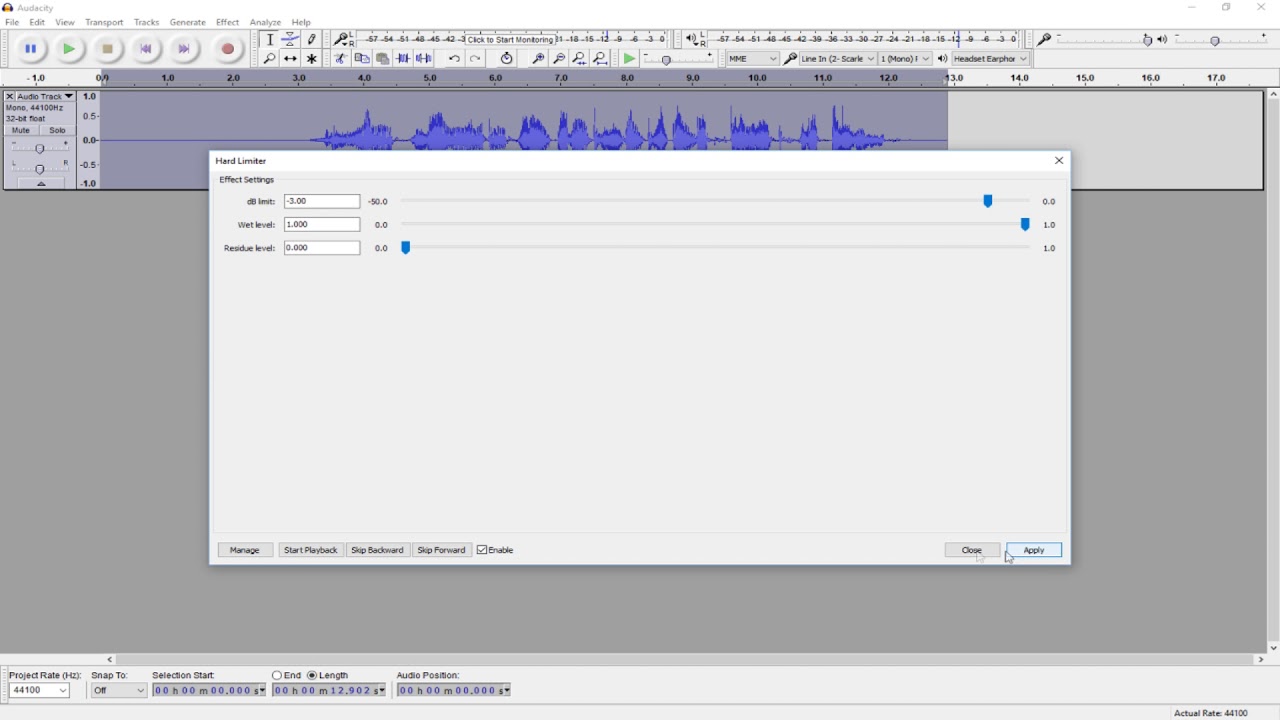Select the Selection (I-beam) tool
The width and height of the screenshot is (1280, 720).
click(x=270, y=39)
